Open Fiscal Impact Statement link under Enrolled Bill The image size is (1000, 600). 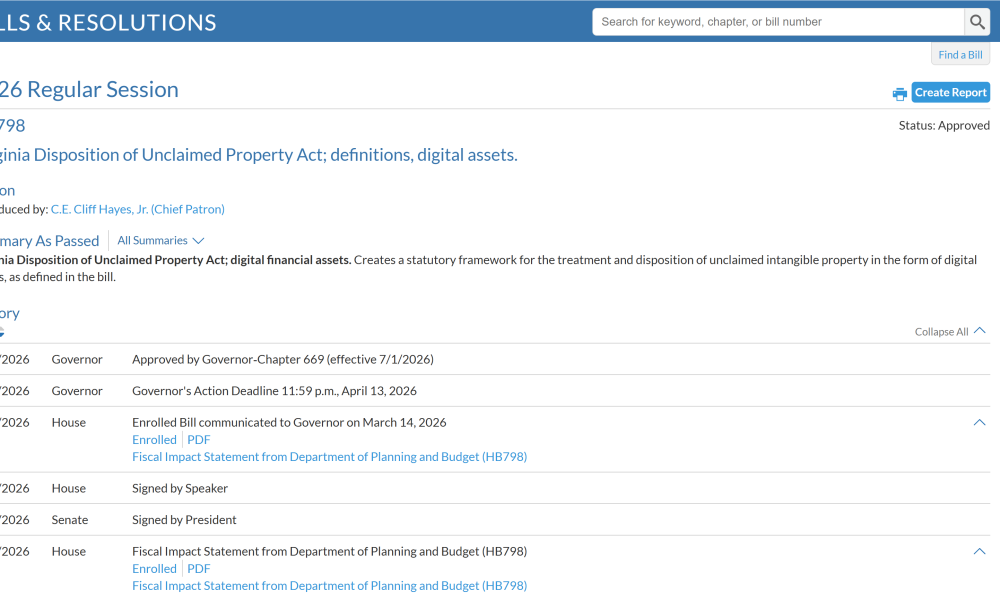(329, 457)
